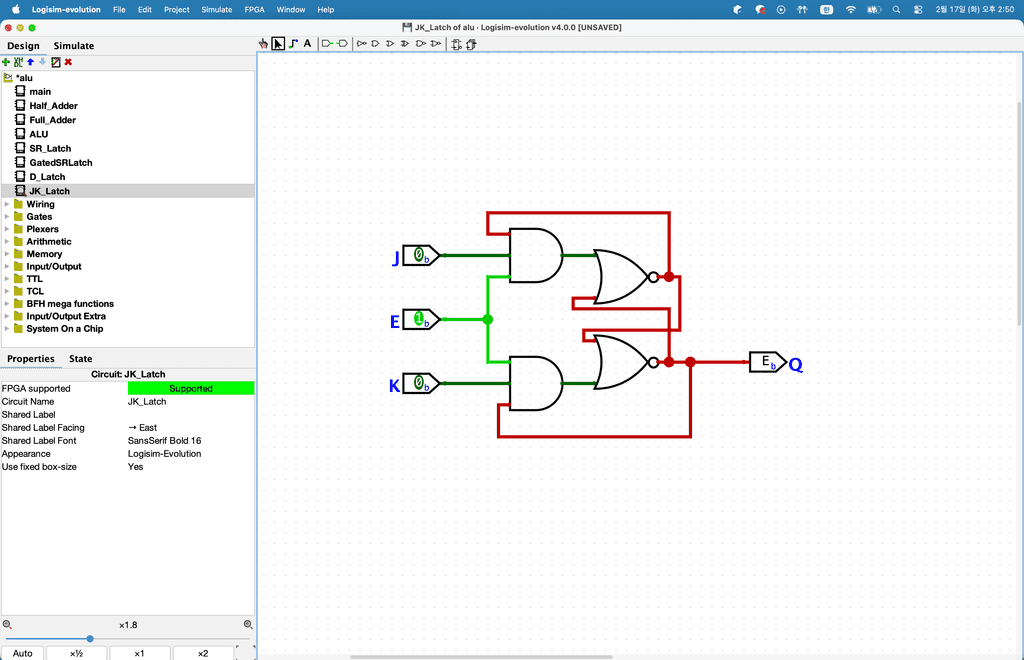Click the red Delete Circuit X icon

click(68, 62)
